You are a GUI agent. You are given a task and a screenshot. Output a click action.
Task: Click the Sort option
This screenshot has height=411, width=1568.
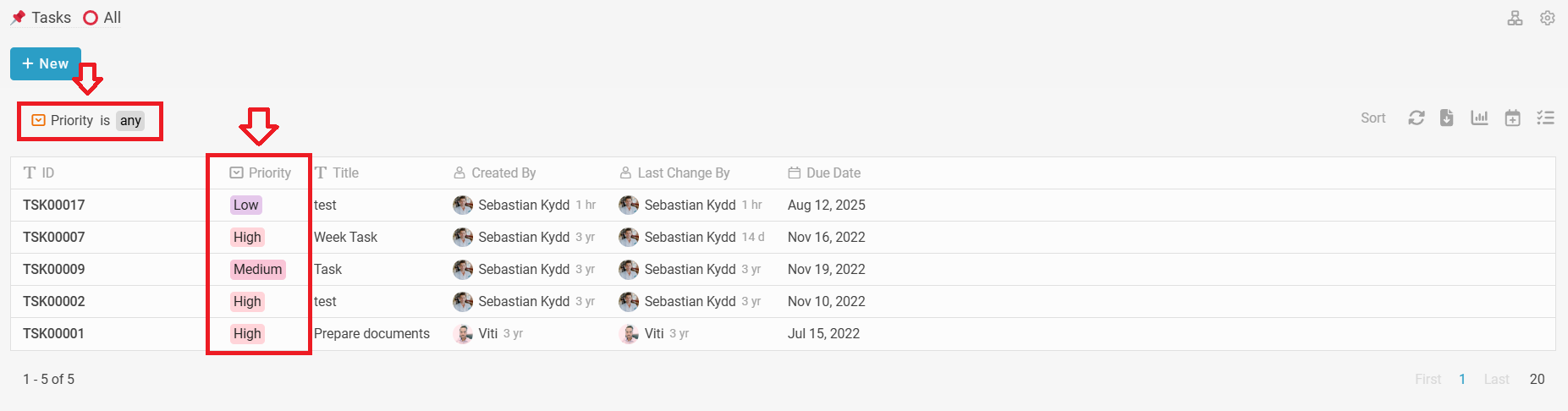pos(1373,118)
